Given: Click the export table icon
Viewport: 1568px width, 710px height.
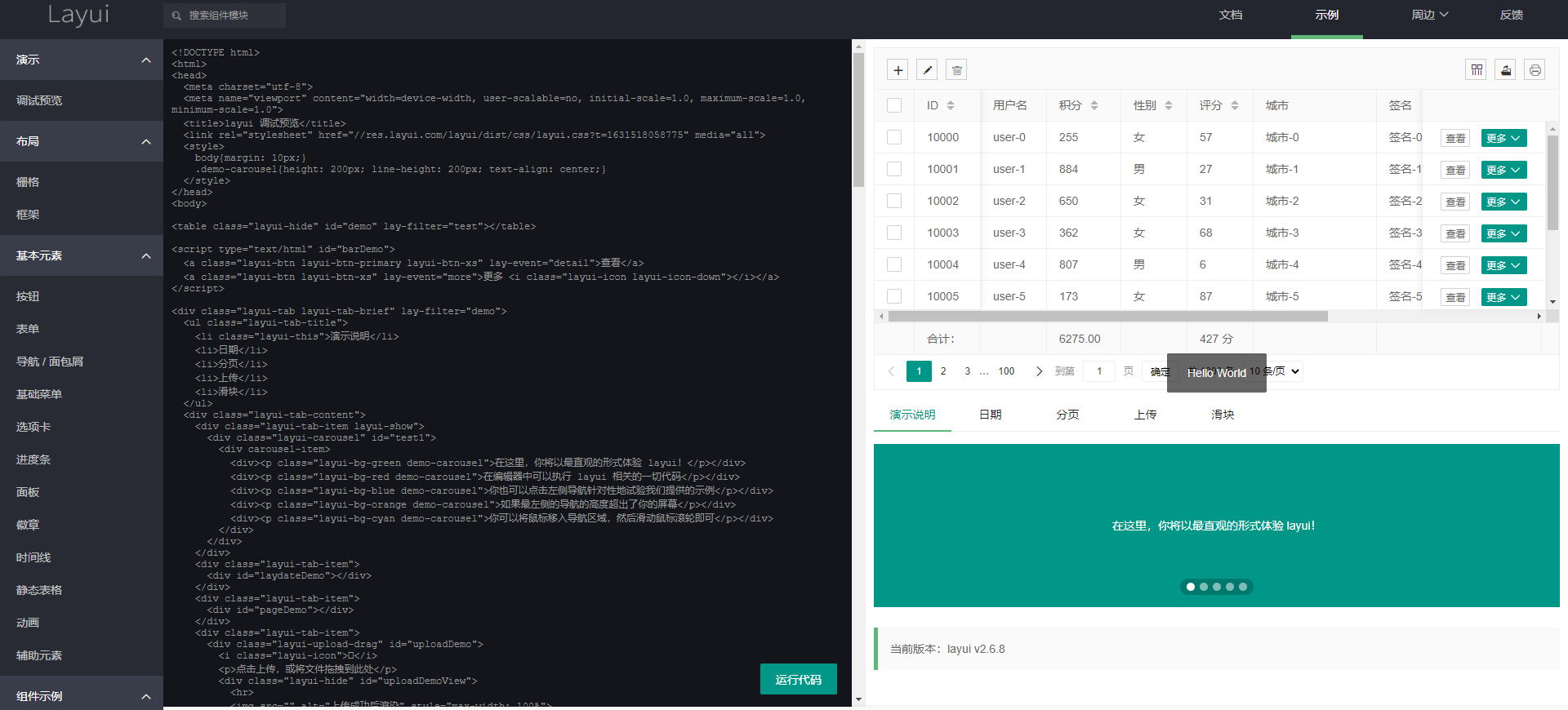Looking at the screenshot, I should (1505, 70).
